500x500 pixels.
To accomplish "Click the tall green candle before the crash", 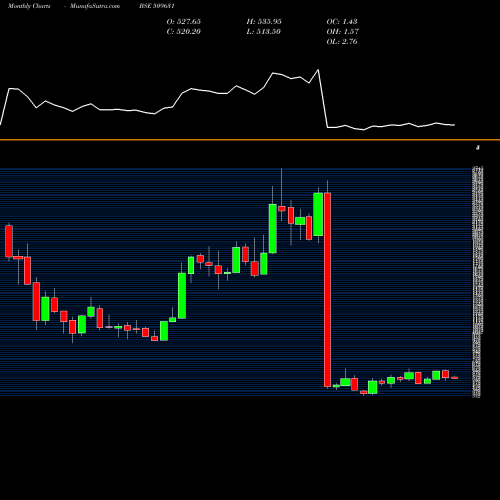I will tap(318, 214).
